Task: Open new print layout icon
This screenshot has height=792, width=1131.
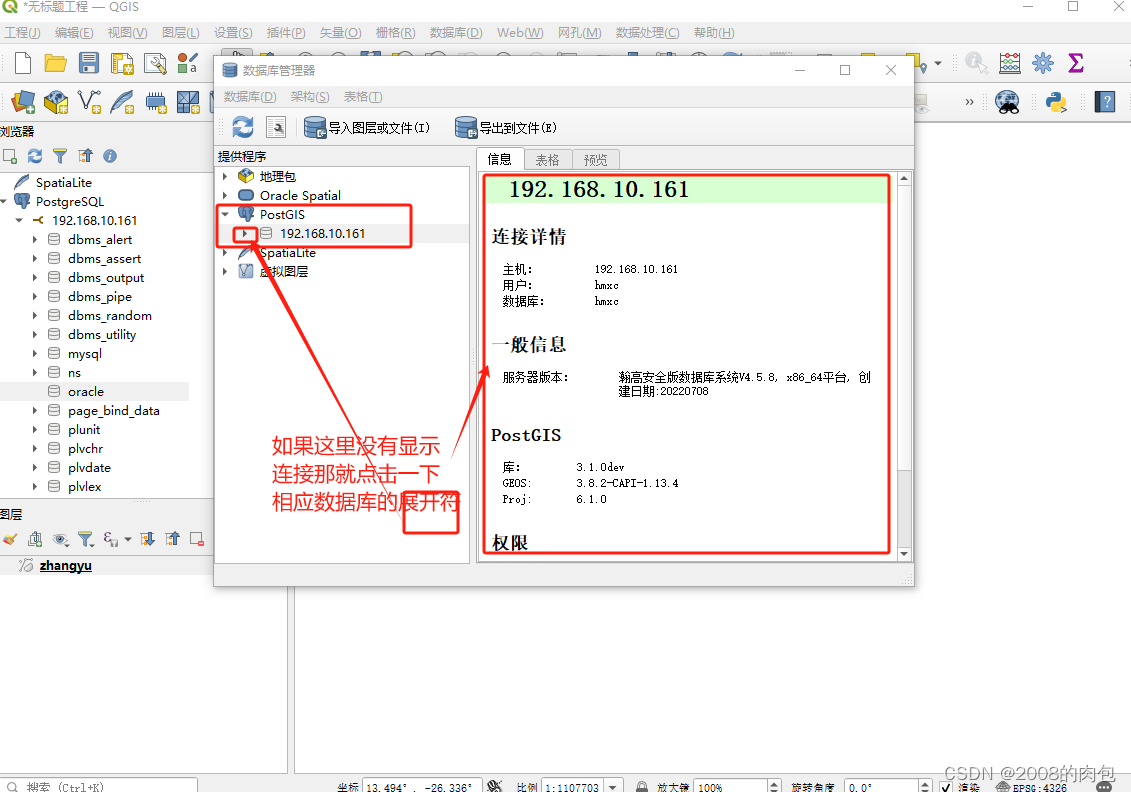Action: coord(122,63)
